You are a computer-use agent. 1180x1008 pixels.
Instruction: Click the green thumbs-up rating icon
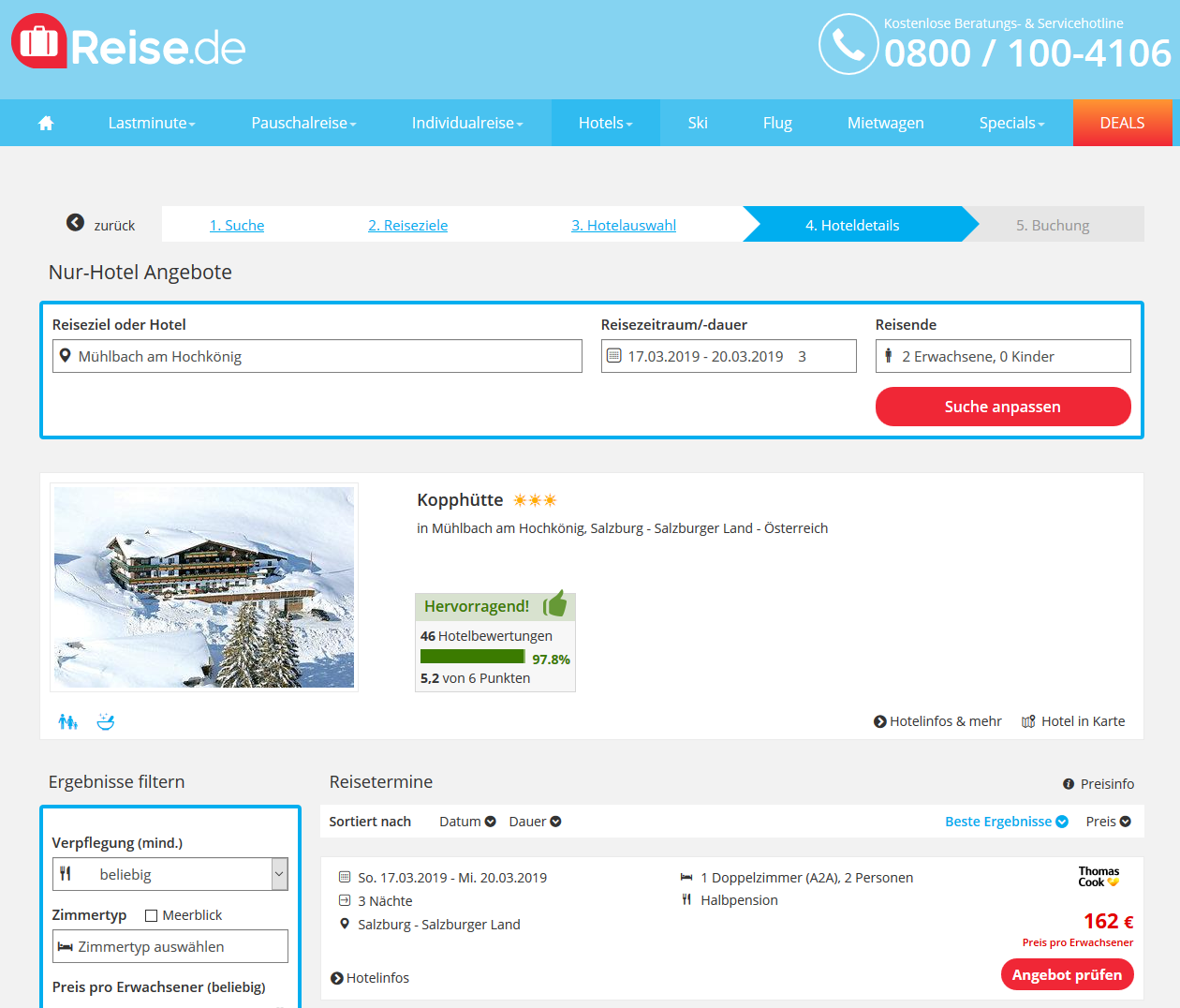tap(555, 604)
